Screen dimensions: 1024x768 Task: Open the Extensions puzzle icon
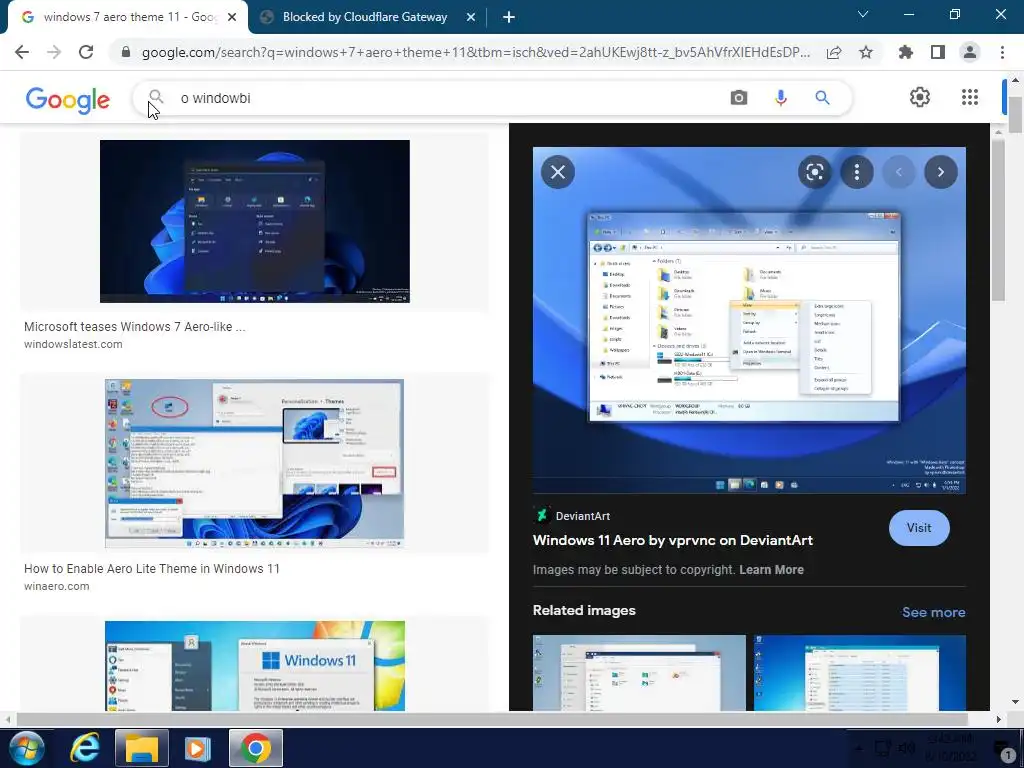point(905,52)
